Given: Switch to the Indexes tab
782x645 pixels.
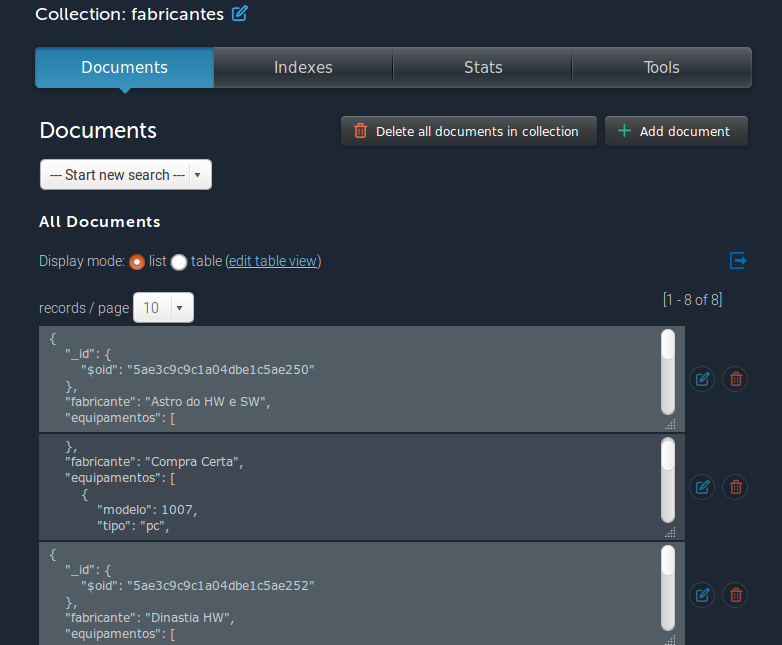Looking at the screenshot, I should 303,68.
